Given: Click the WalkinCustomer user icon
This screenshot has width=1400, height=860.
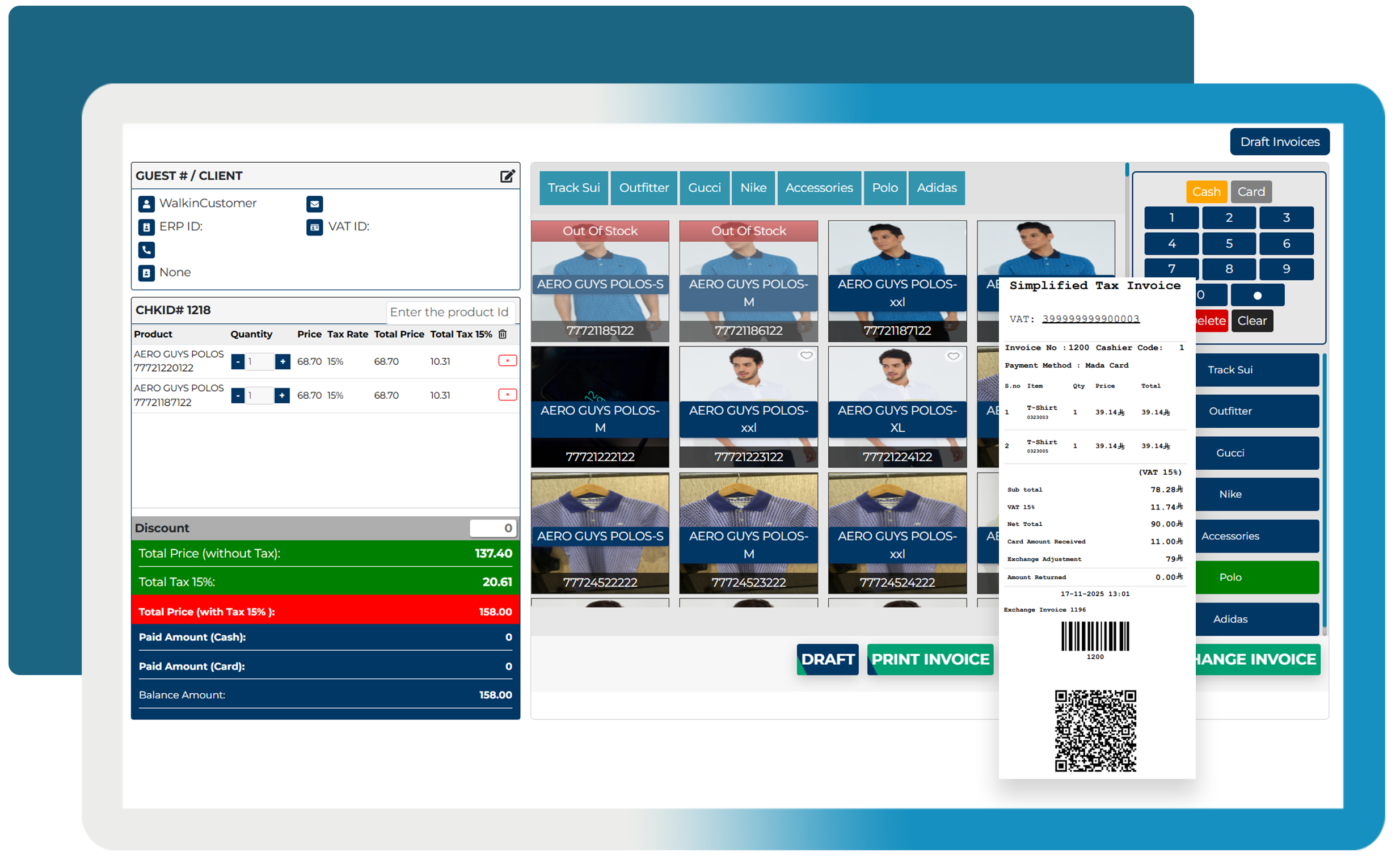Looking at the screenshot, I should 146,204.
